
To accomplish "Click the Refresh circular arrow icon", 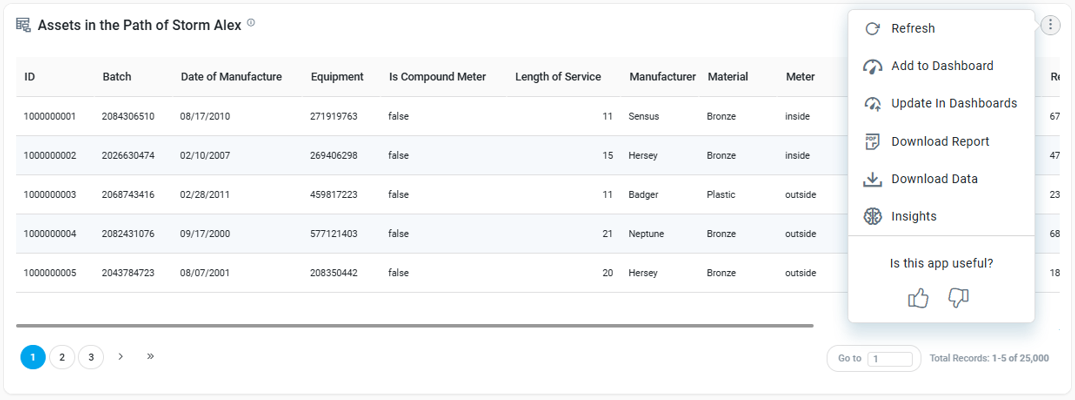I will point(872,29).
